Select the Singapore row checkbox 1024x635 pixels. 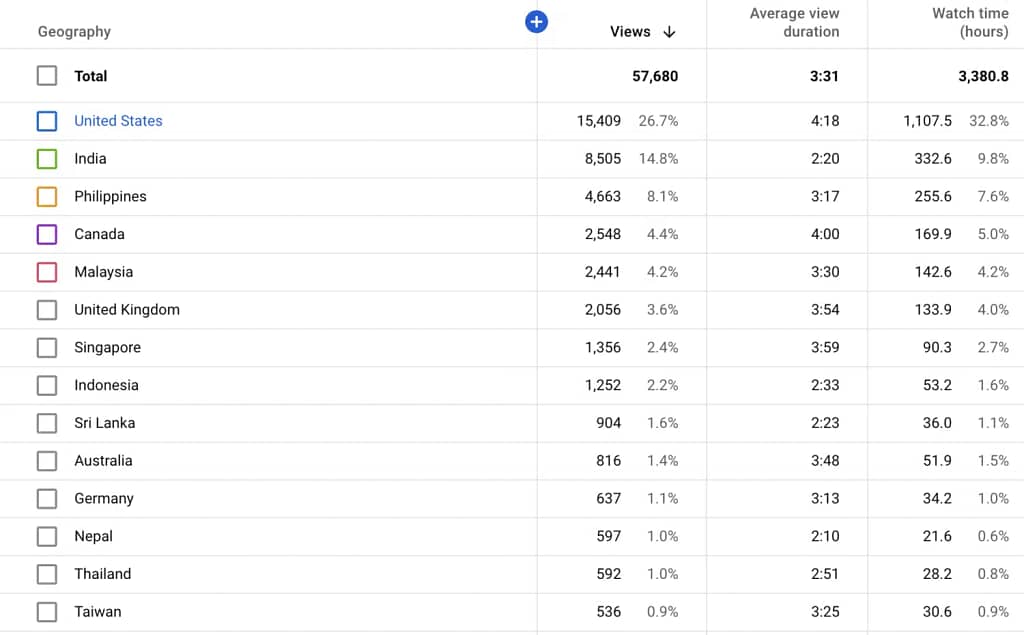pyautogui.click(x=47, y=348)
